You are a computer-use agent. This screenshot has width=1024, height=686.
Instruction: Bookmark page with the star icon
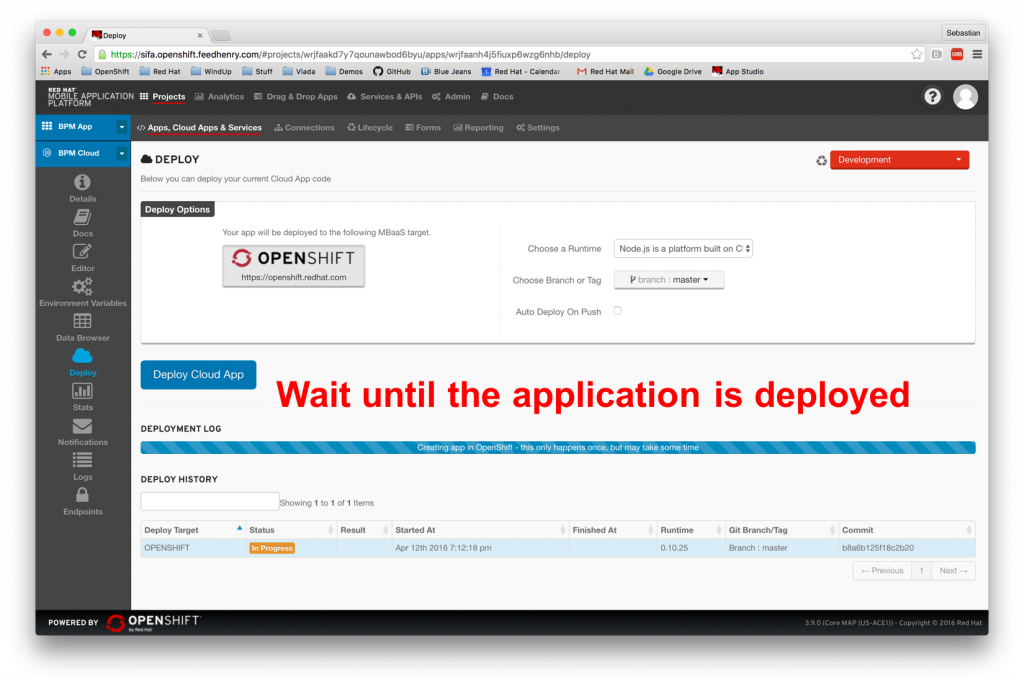917,54
